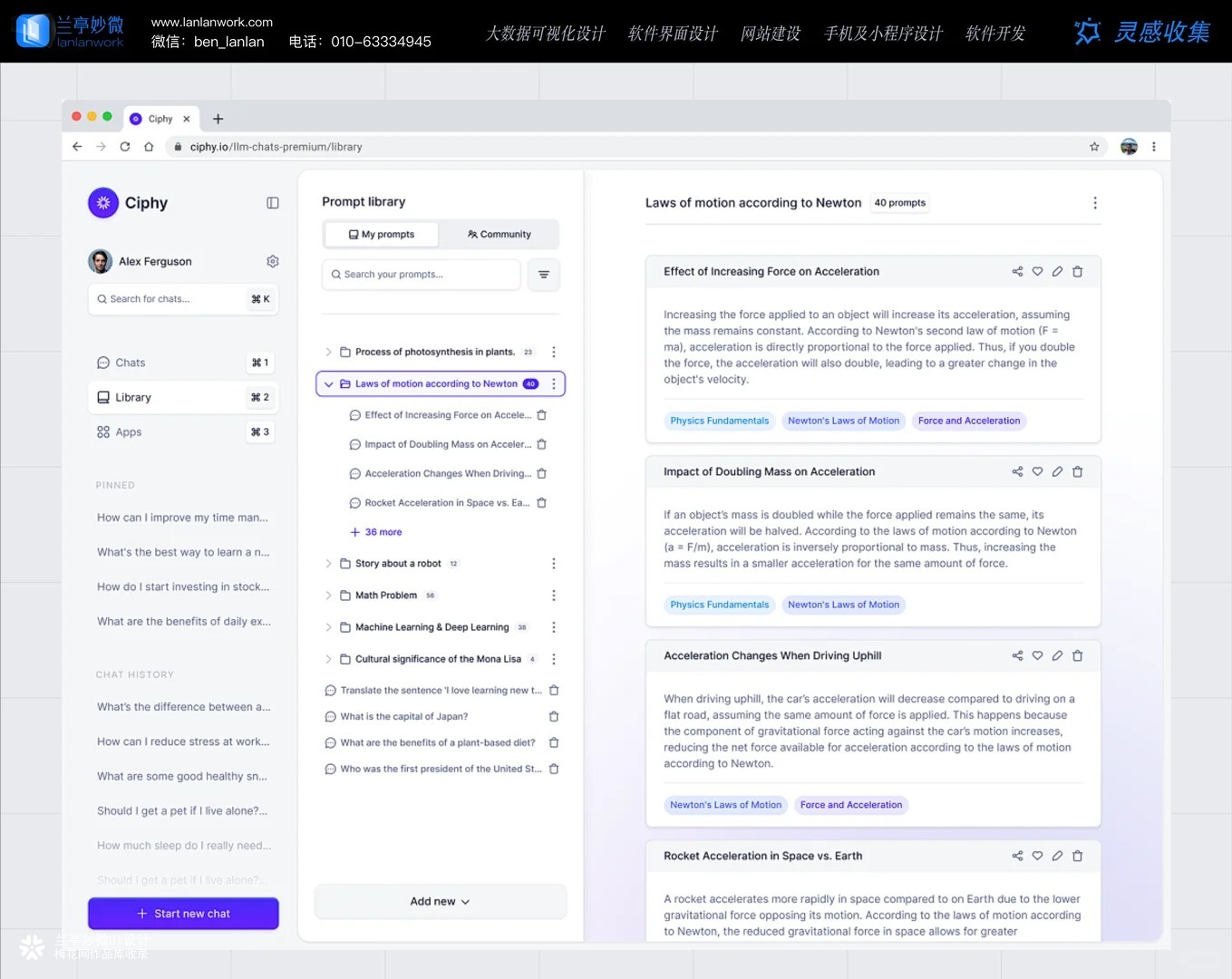Open Alex Ferguson's profile

(x=141, y=261)
